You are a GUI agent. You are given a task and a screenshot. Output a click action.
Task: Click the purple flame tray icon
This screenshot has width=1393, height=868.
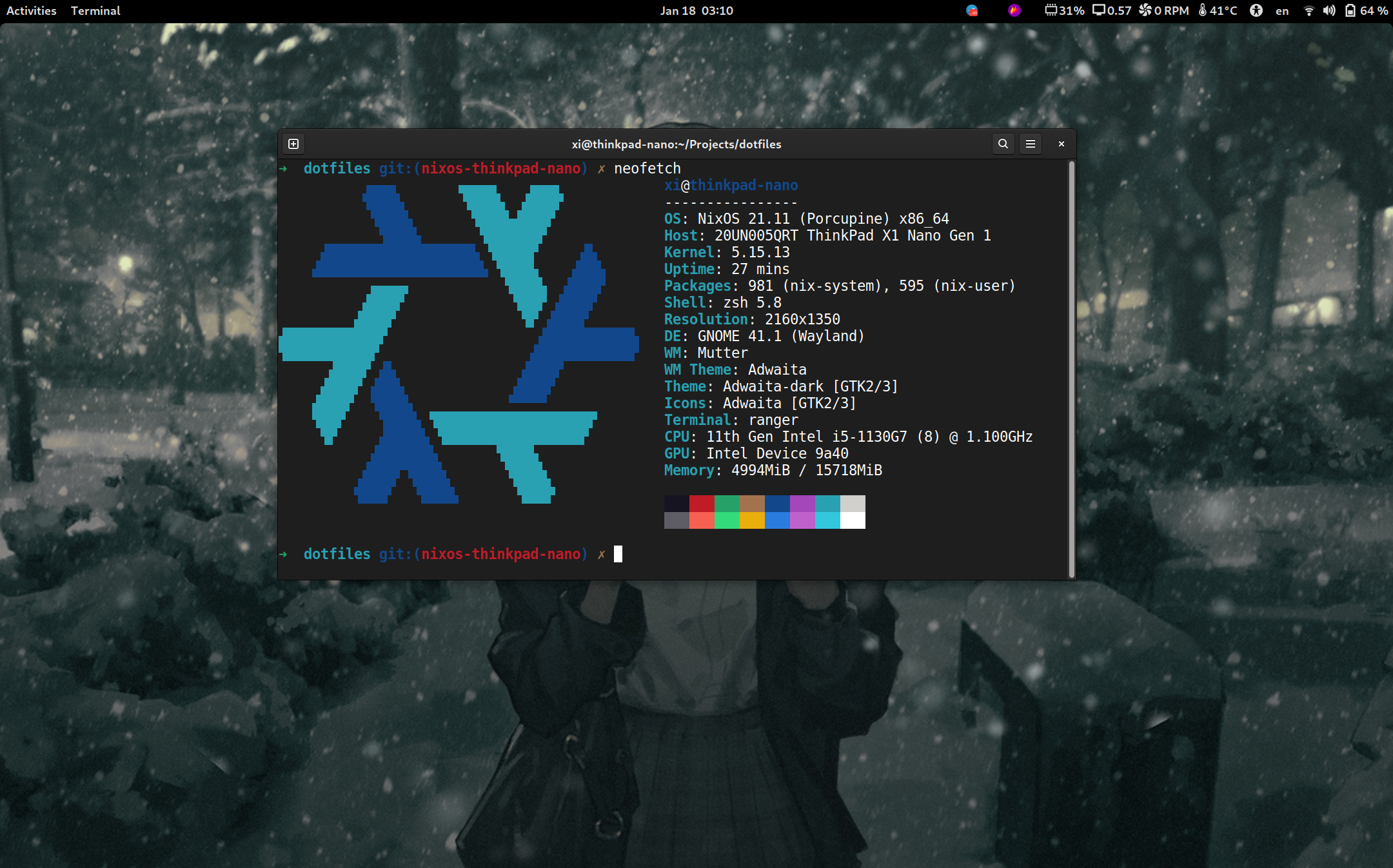pos(1014,10)
